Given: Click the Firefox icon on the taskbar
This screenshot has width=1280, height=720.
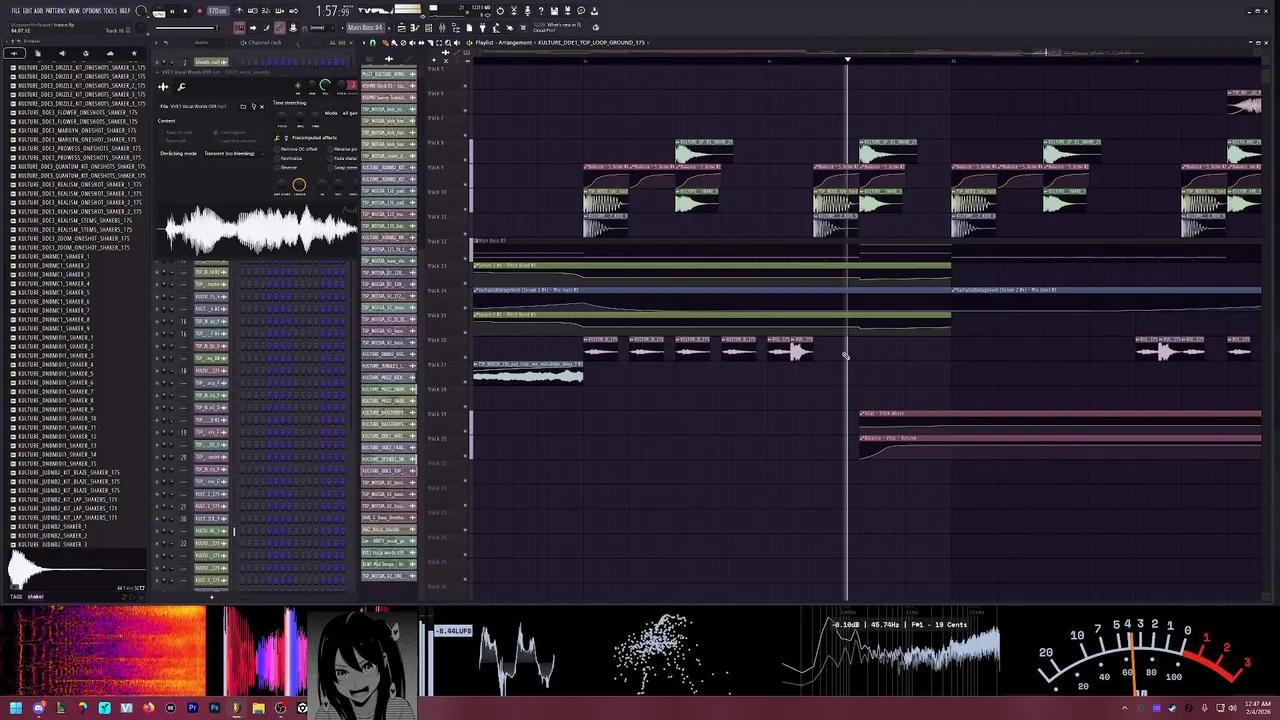Looking at the screenshot, I should pos(148,708).
